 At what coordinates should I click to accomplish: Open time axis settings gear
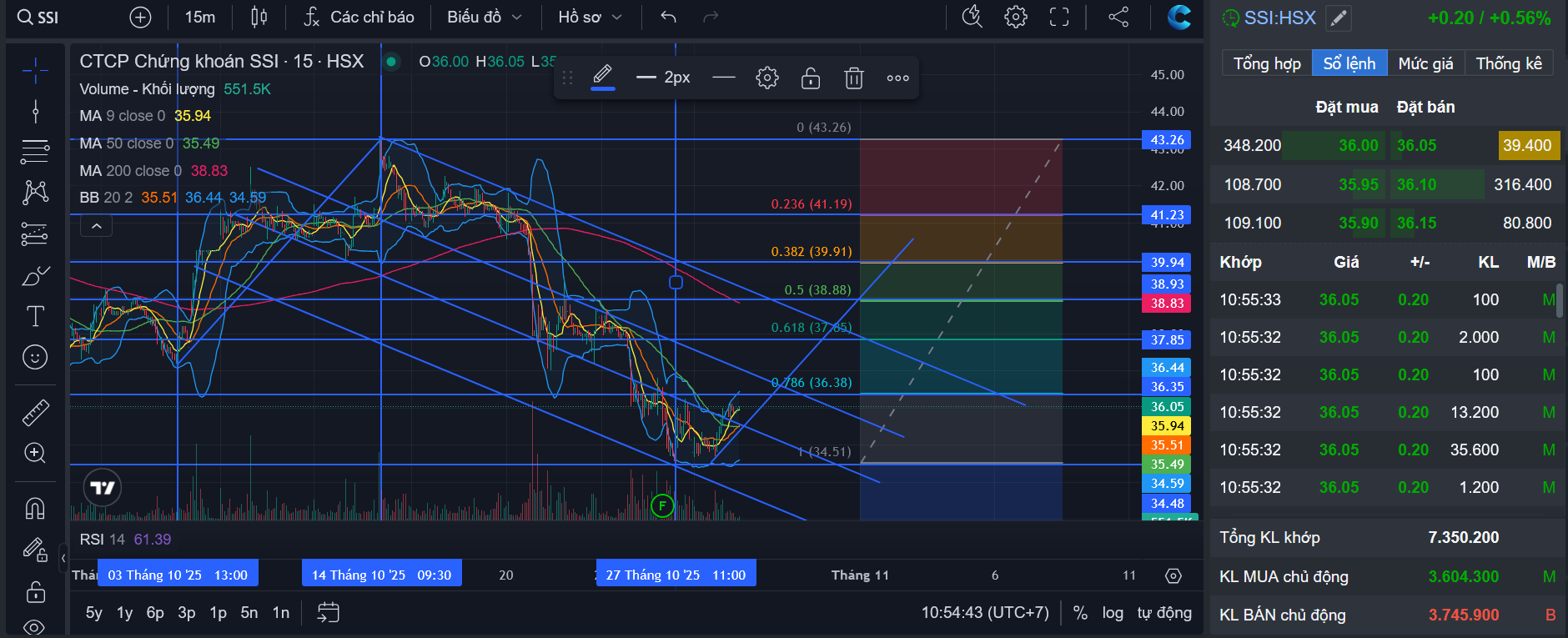coord(1173,576)
